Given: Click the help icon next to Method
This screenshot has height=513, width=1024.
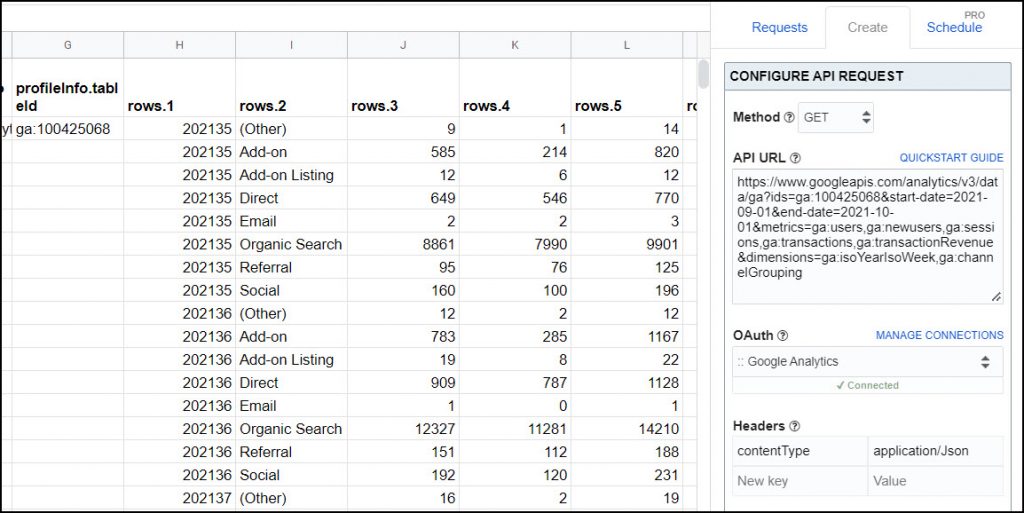Looking at the screenshot, I should click(789, 117).
